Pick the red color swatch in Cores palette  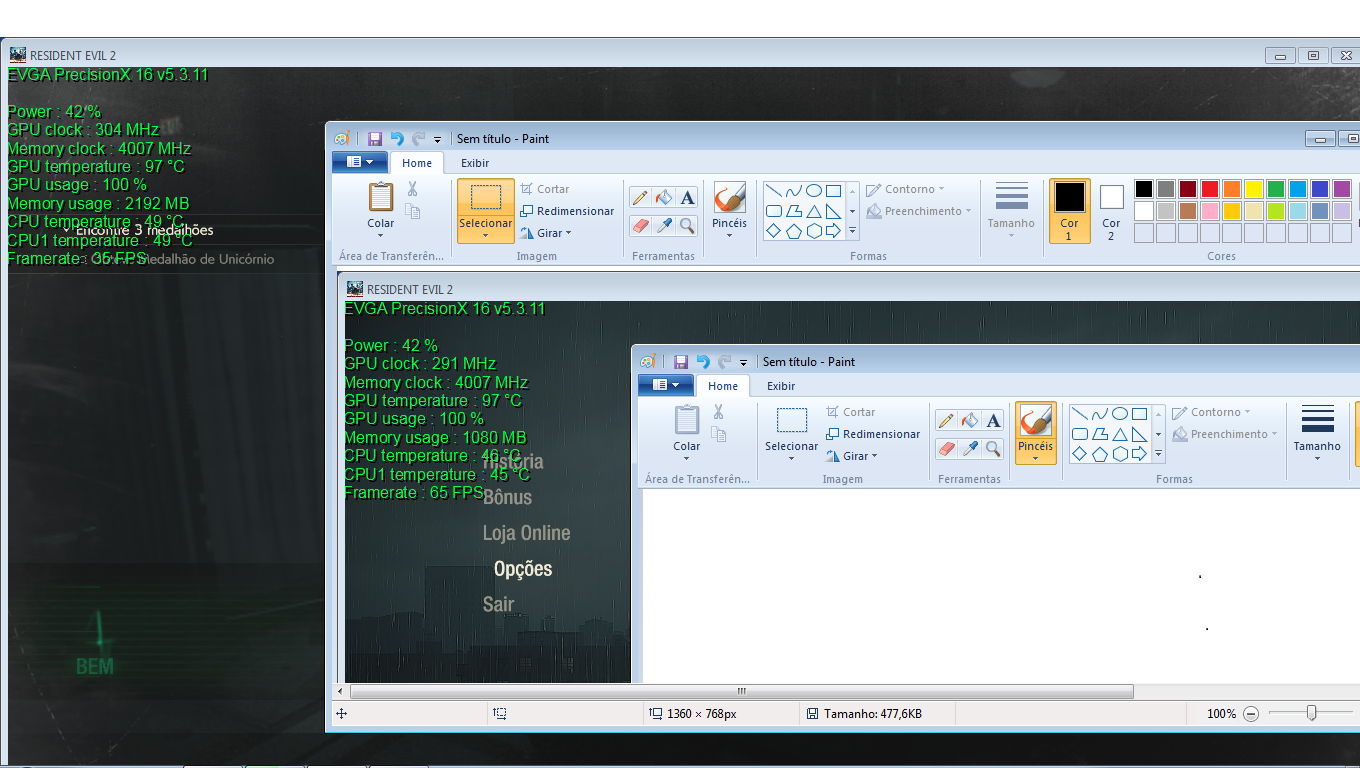(1210, 189)
